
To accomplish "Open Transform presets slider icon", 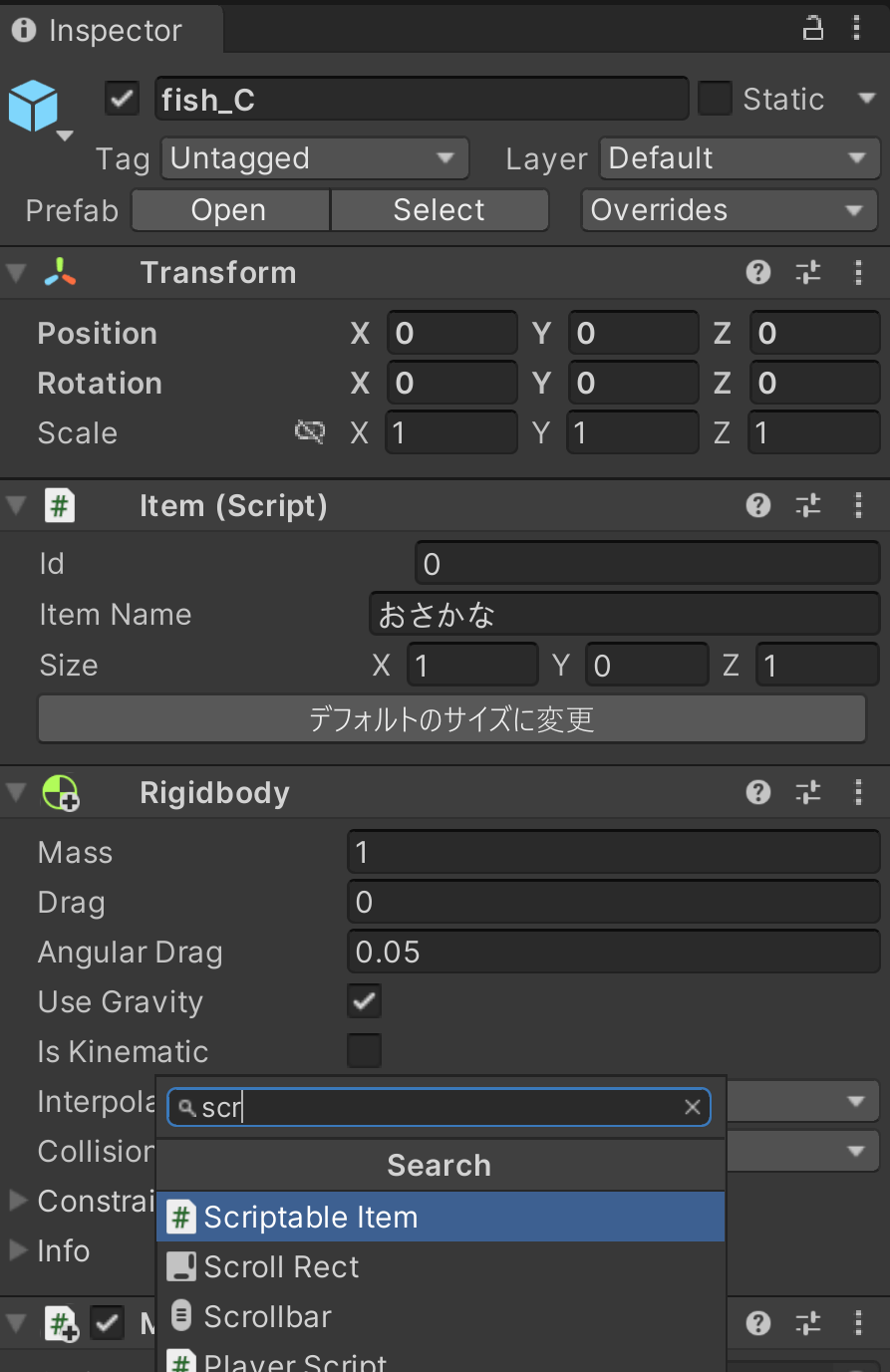I will (x=808, y=272).
